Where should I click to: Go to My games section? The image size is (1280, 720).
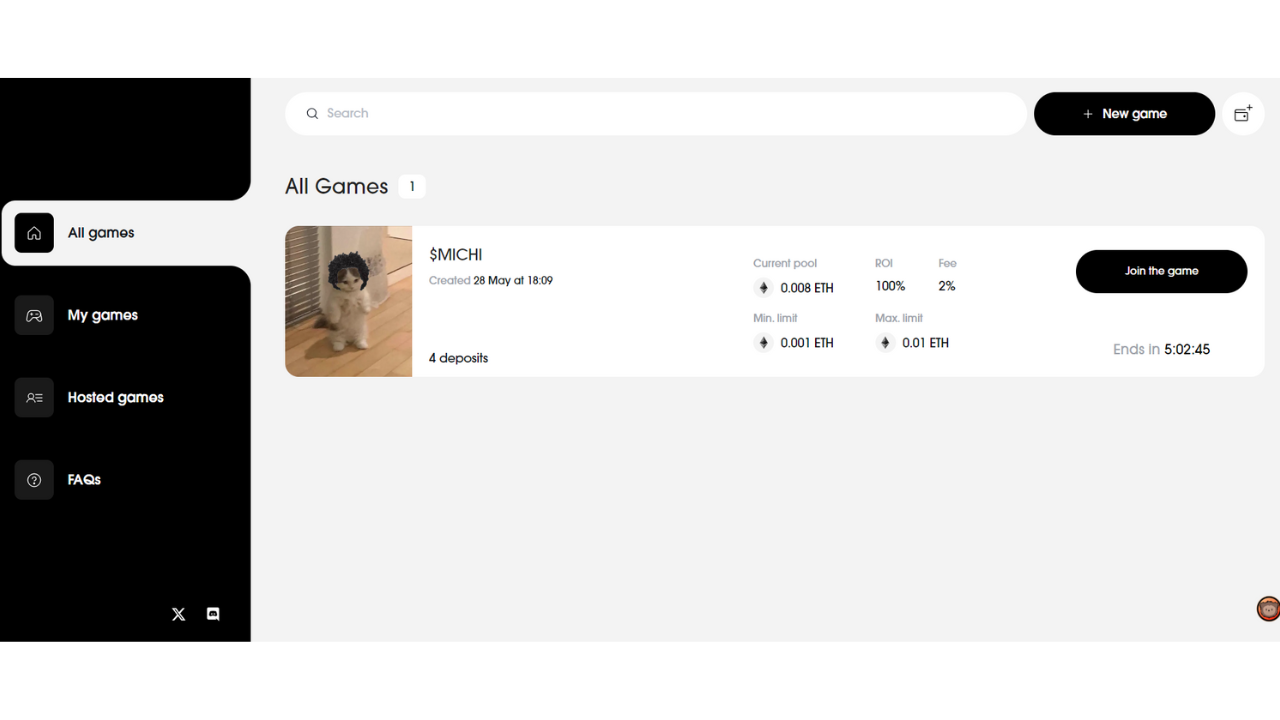coord(103,315)
